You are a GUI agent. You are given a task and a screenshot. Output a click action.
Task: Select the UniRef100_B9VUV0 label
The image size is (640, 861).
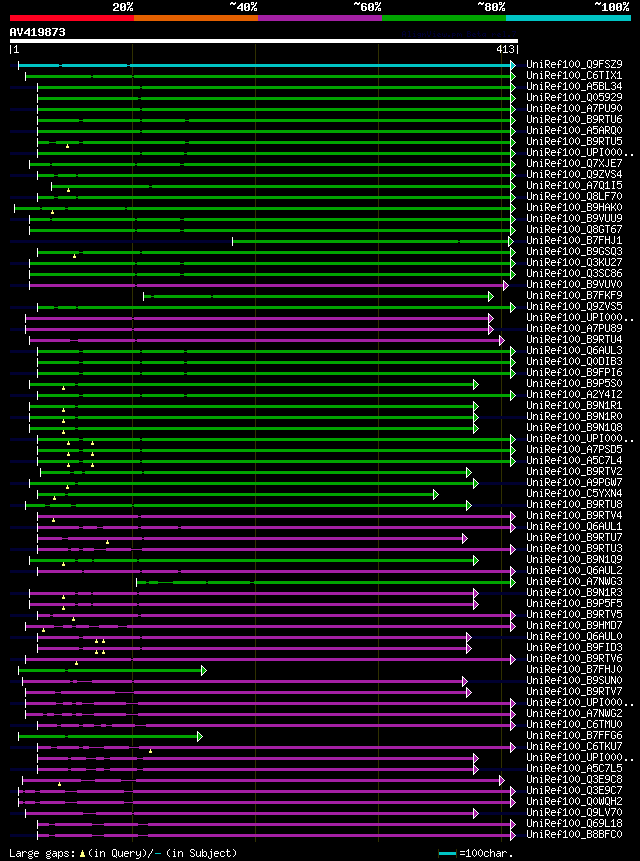(x=574, y=284)
